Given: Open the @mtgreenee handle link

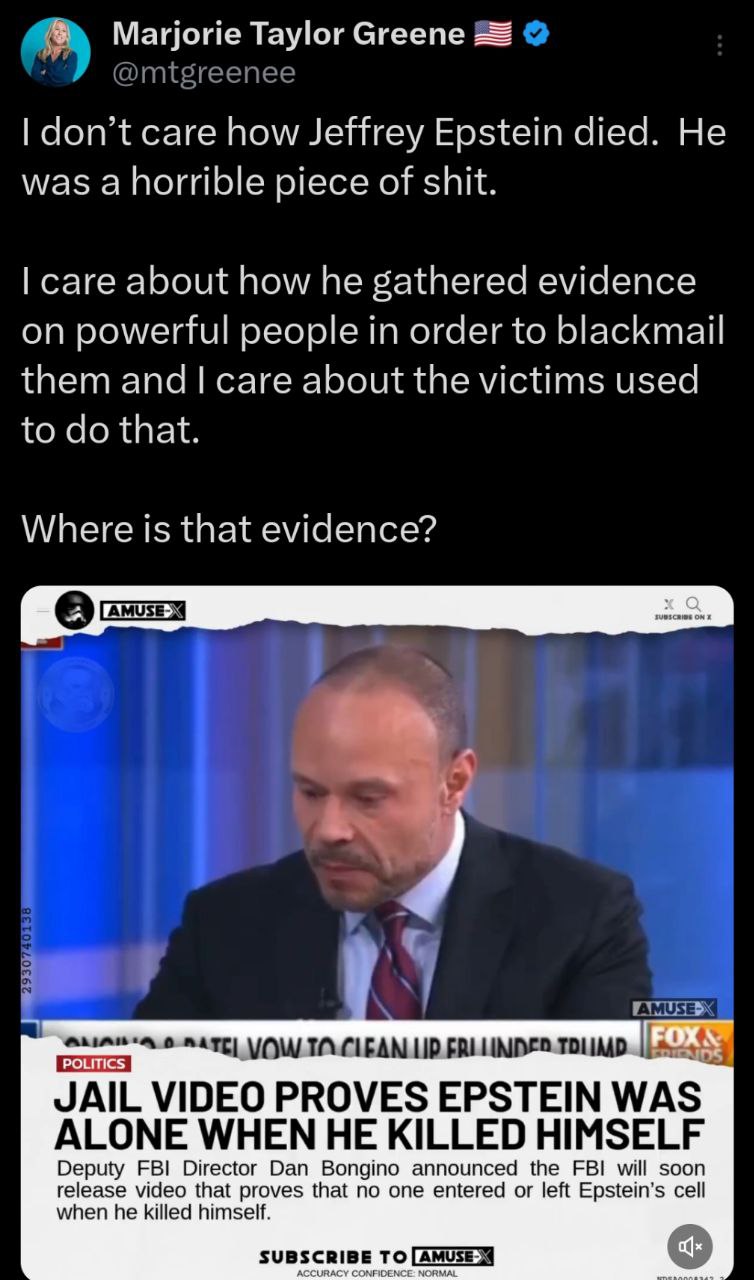Looking at the screenshot, I should tap(203, 73).
